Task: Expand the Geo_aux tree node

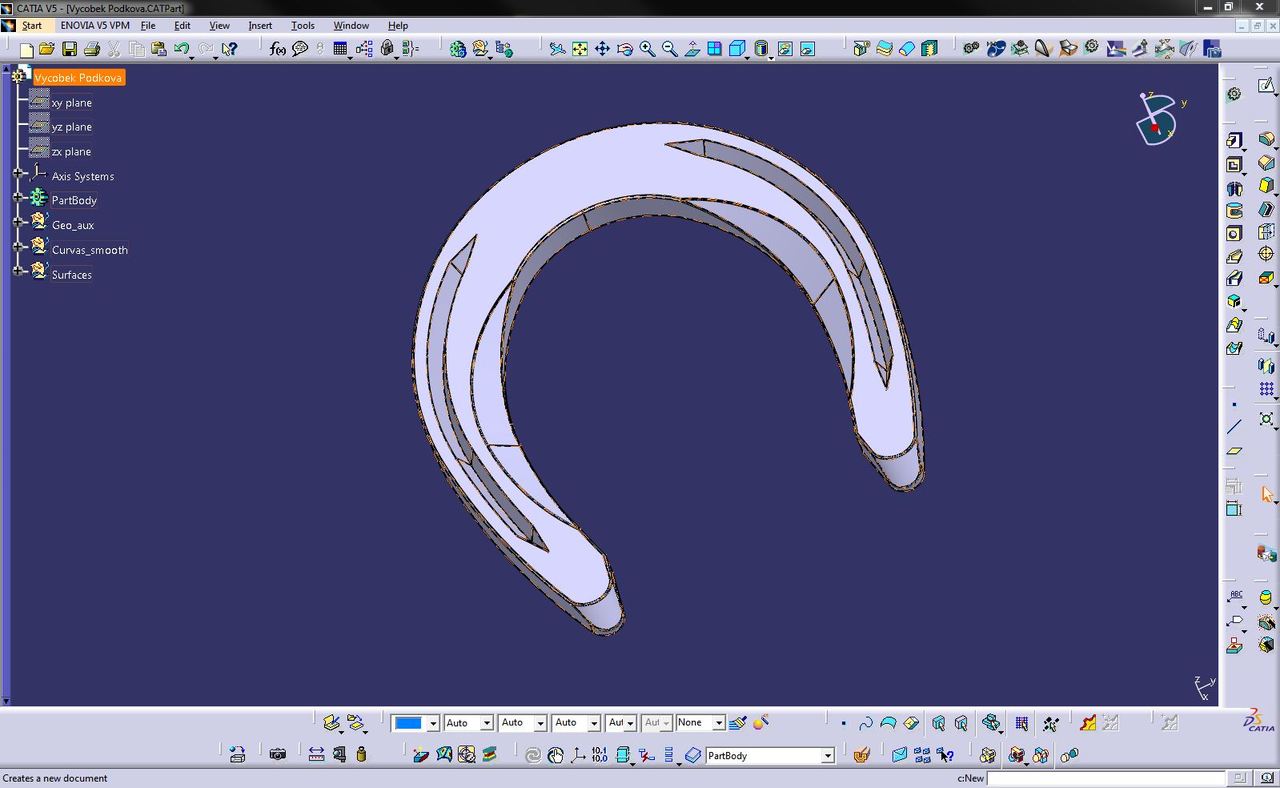Action: click(x=18, y=222)
